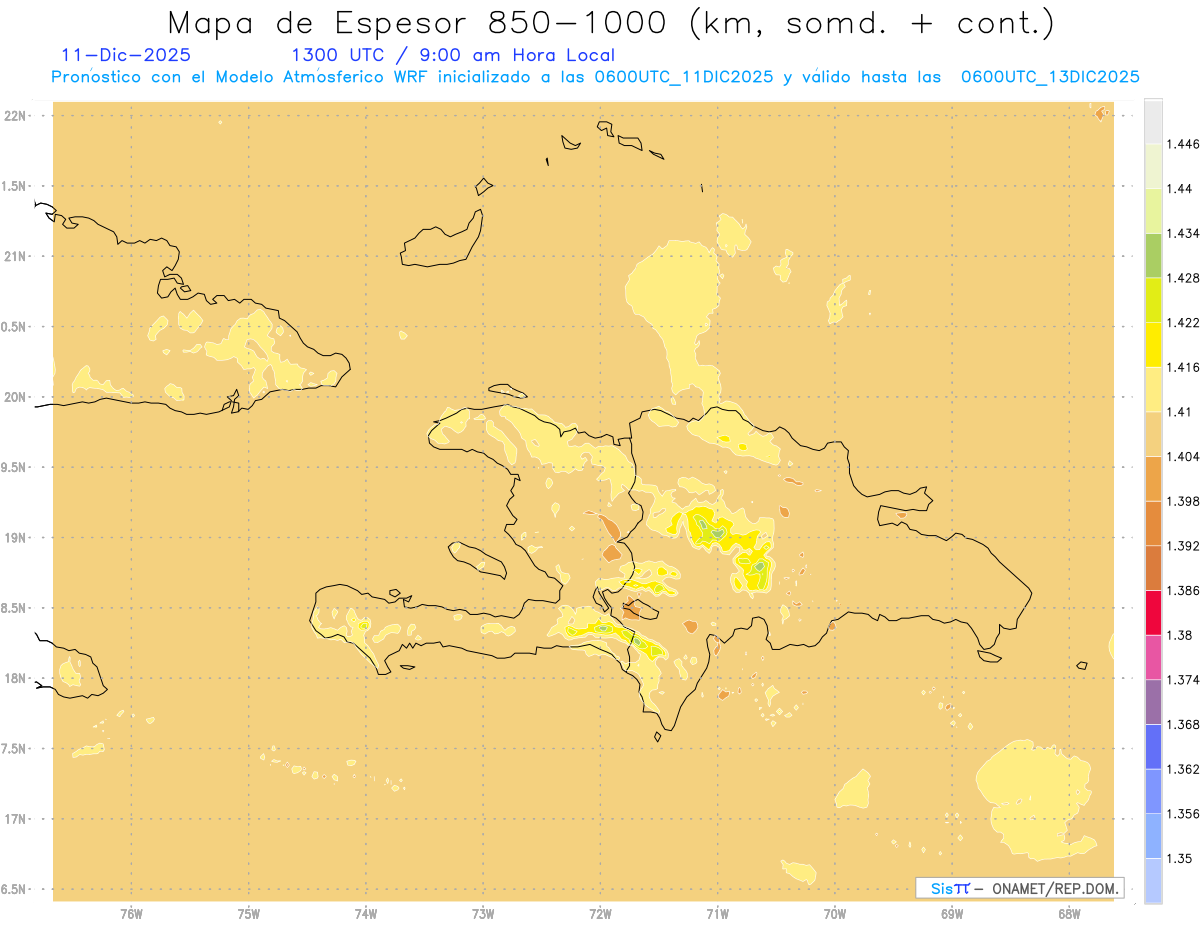Viewport: 1200px width, 927px height.
Task: Click the legend value '1.35'
Action: point(1180,858)
